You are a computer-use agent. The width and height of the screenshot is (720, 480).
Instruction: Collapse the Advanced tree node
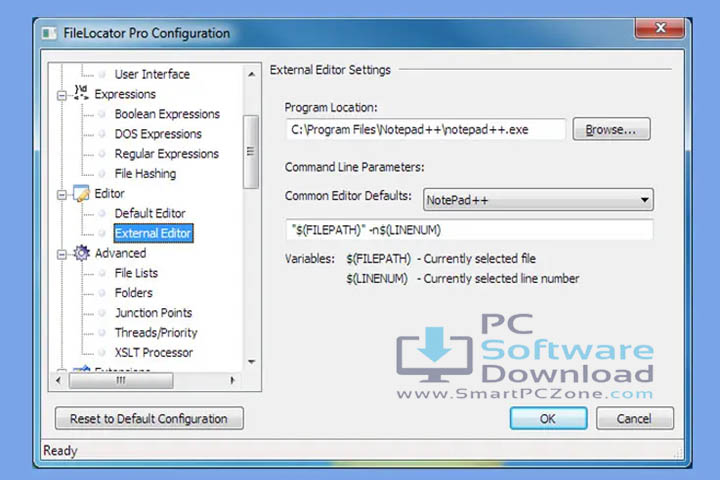pos(62,254)
